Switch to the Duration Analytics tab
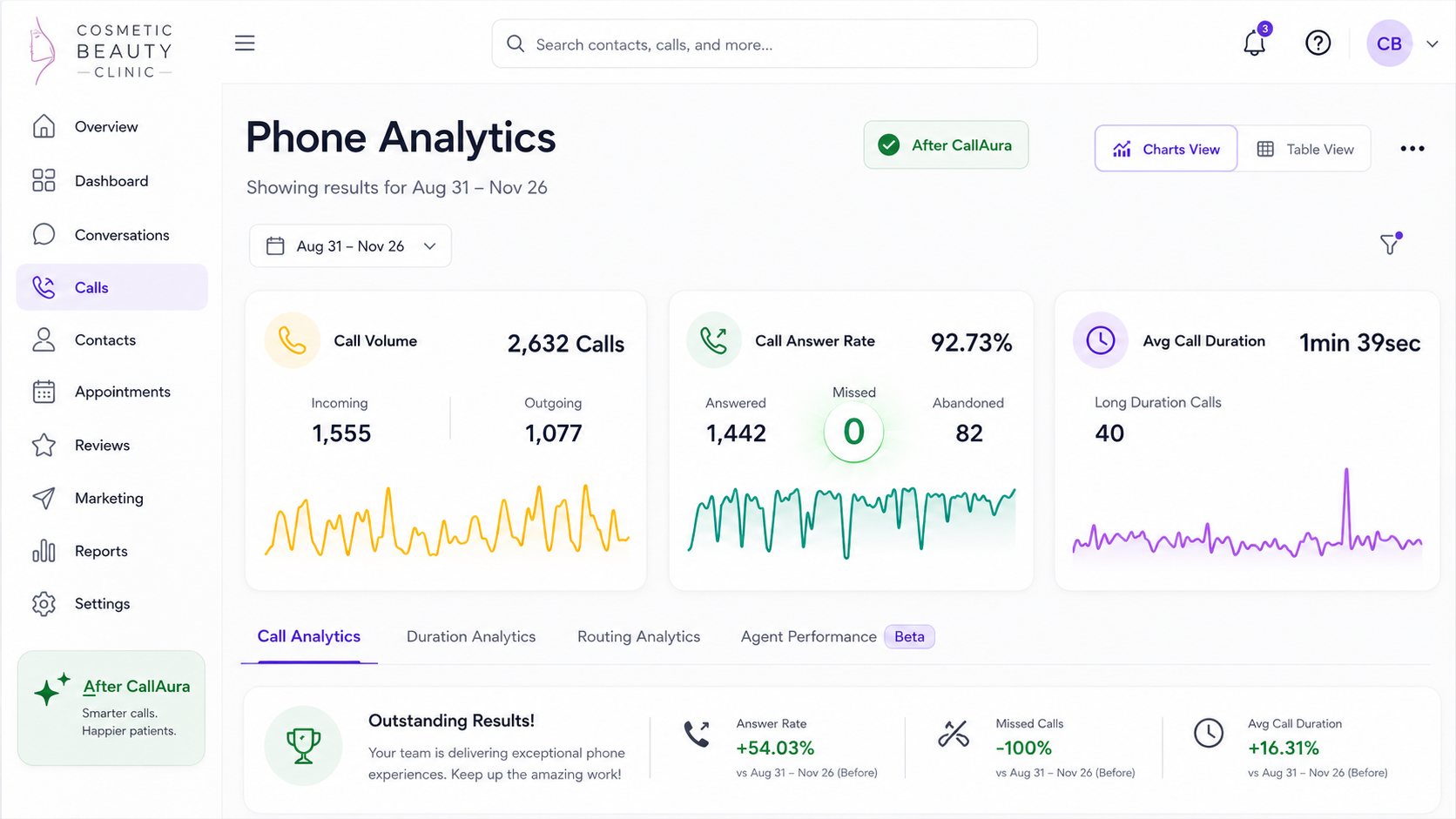The image size is (1456, 819). point(471,636)
